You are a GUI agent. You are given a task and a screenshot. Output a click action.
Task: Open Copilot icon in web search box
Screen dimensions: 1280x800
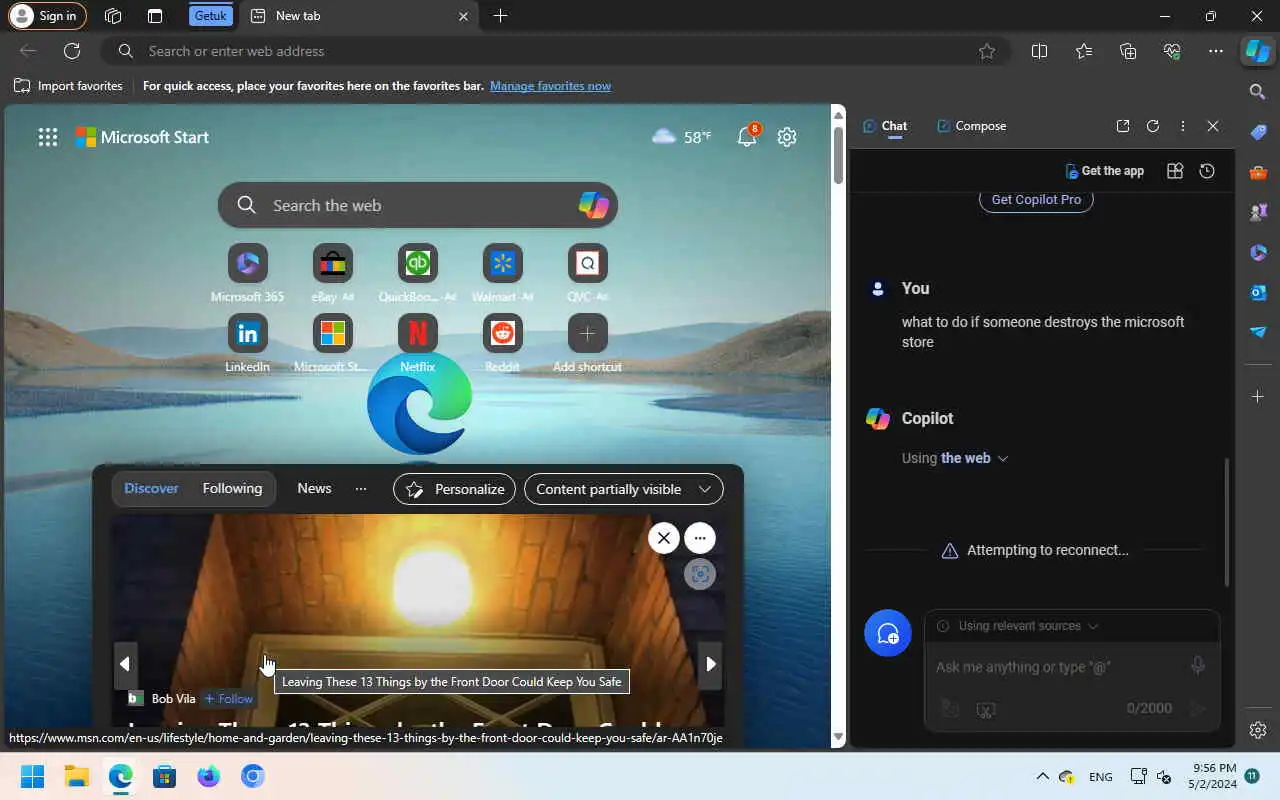(593, 205)
